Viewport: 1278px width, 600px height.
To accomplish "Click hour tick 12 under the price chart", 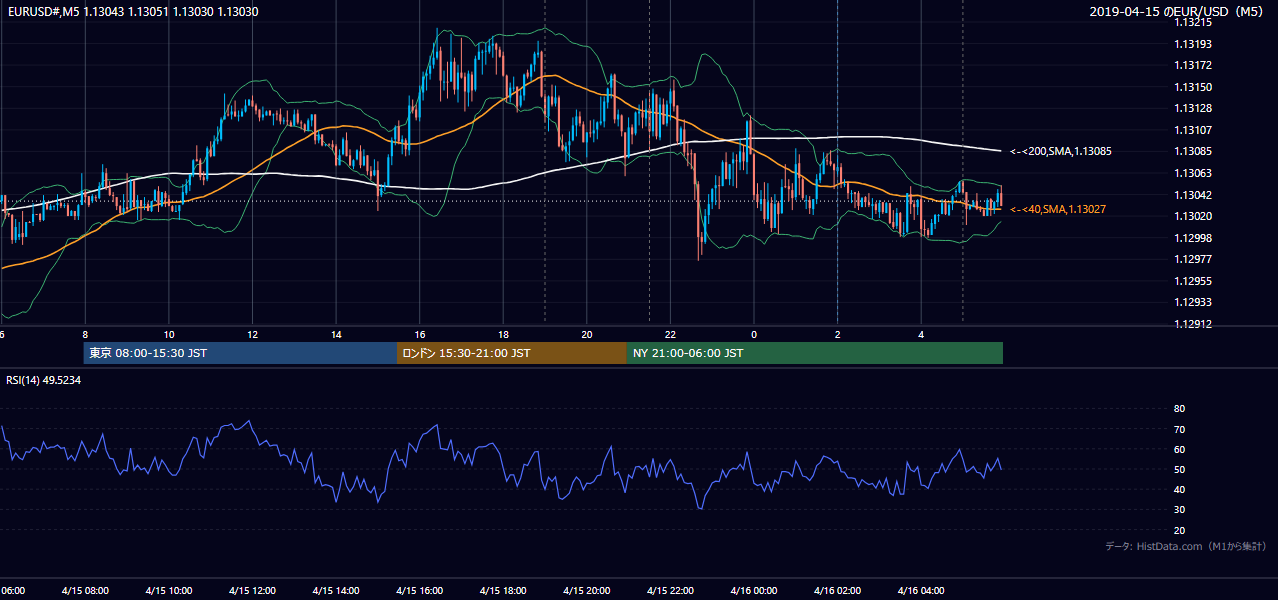I will tap(253, 334).
